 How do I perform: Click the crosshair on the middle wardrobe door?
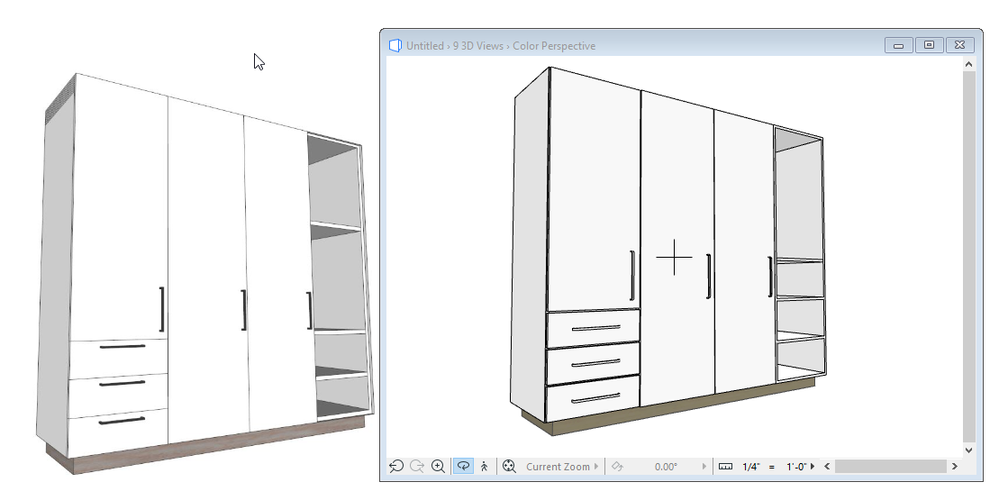click(x=674, y=257)
